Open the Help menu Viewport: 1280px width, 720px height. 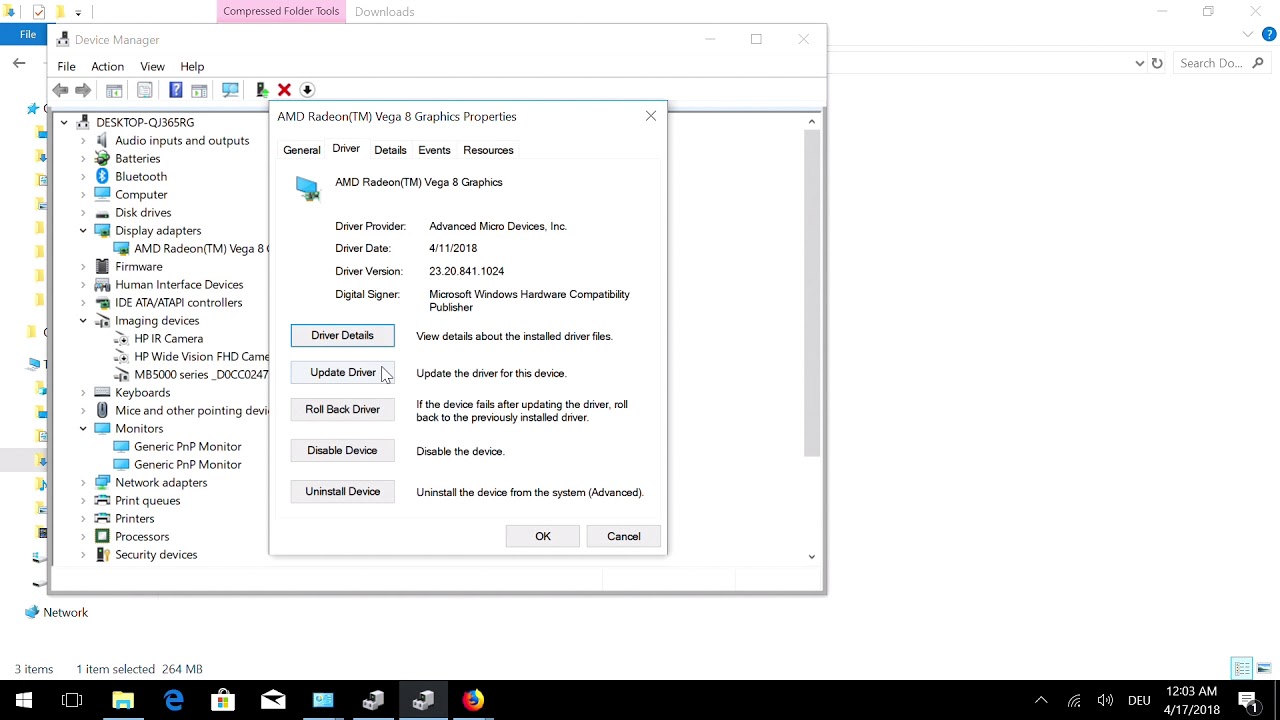pos(192,67)
